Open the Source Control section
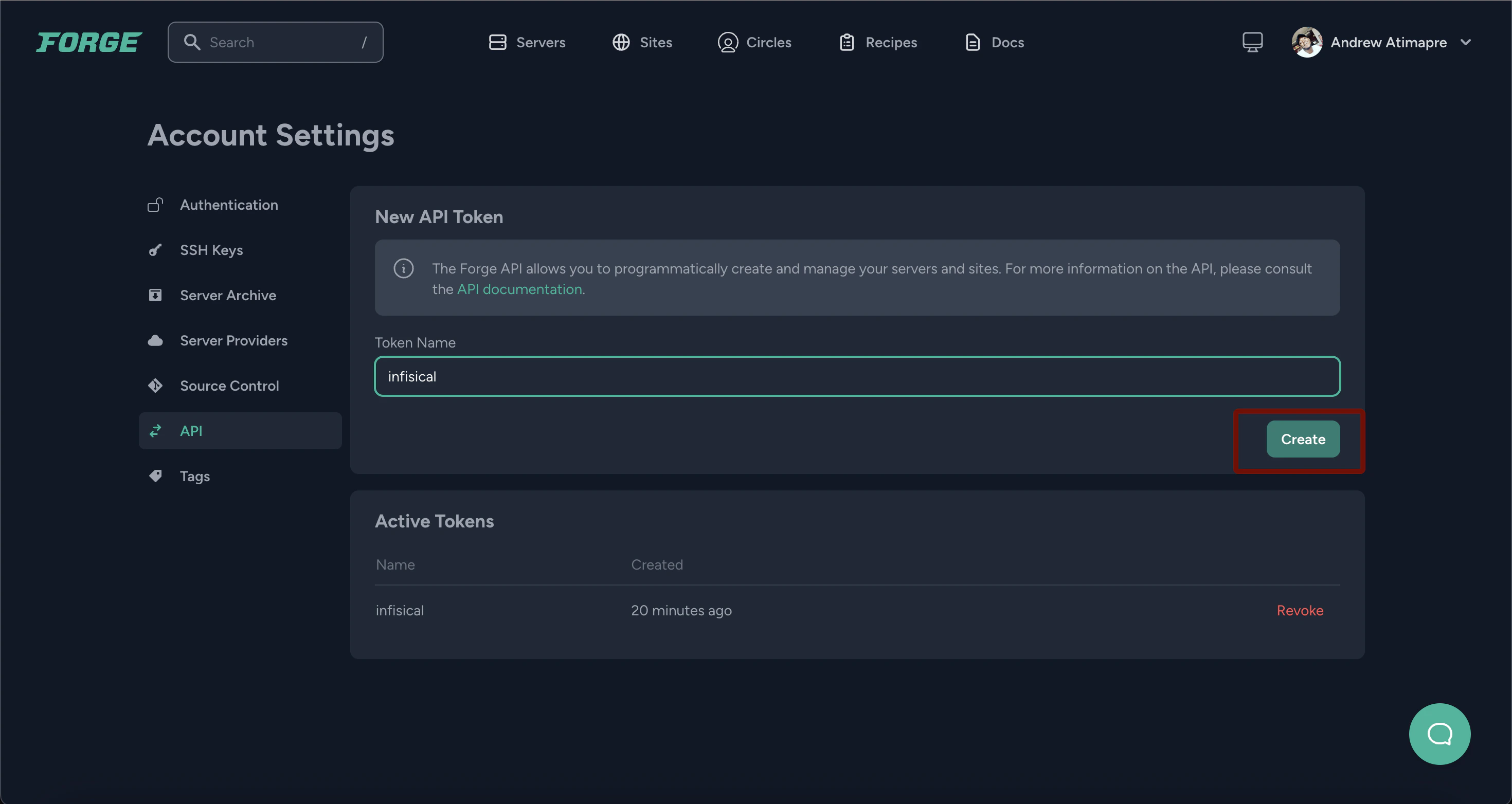 (240, 386)
